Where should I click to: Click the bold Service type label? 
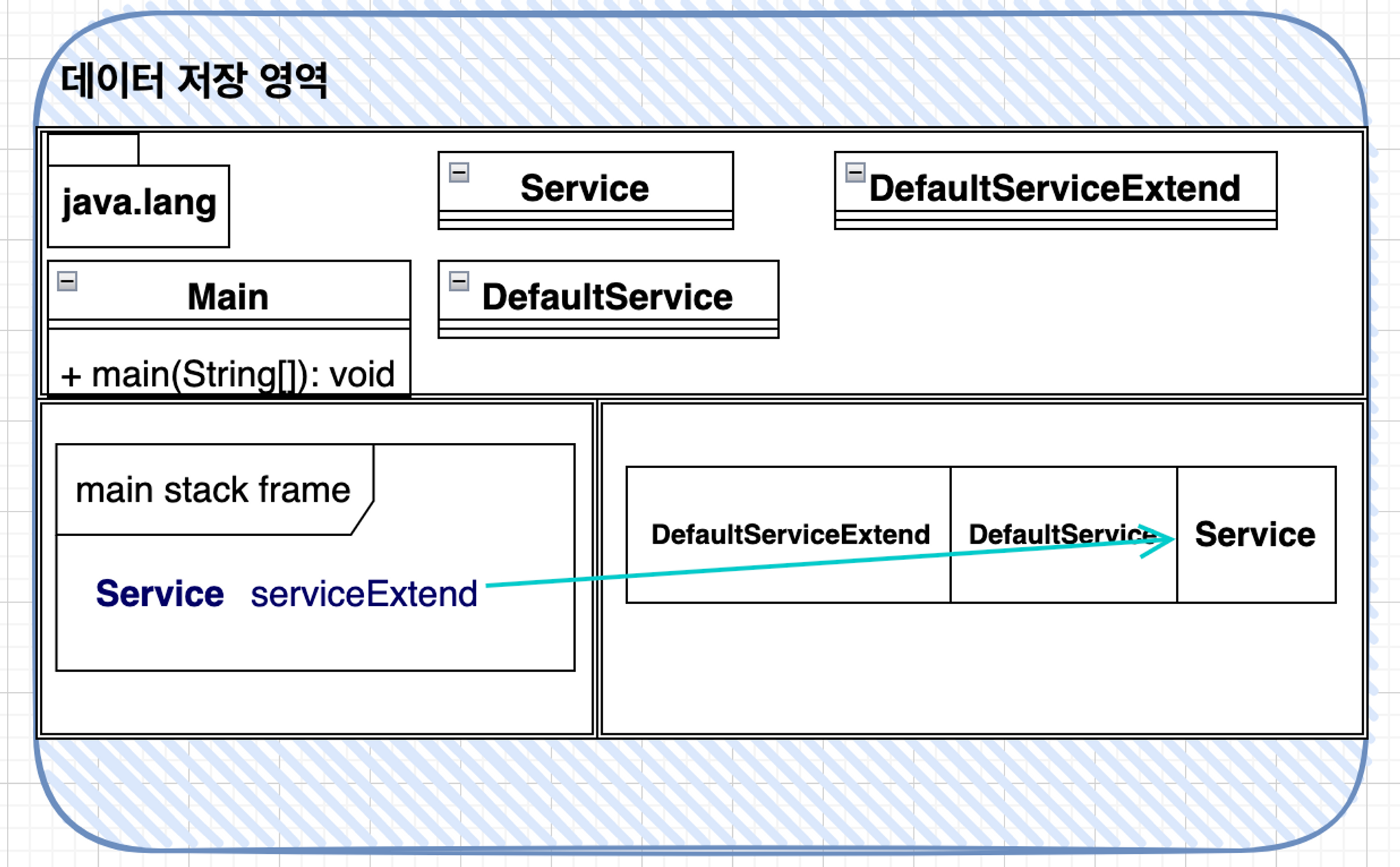click(160, 594)
